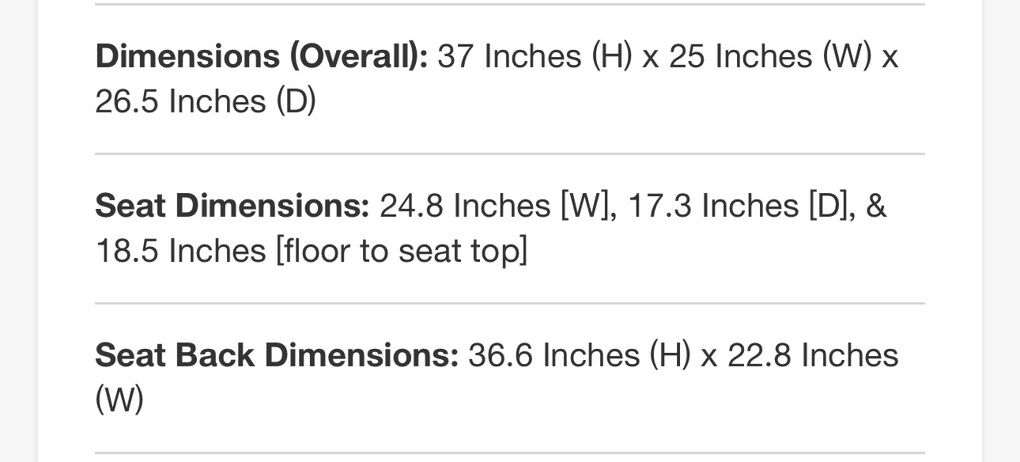The height and width of the screenshot is (462, 1020).
Task: Click the gray margin left of the spec card
Action: tap(18, 230)
